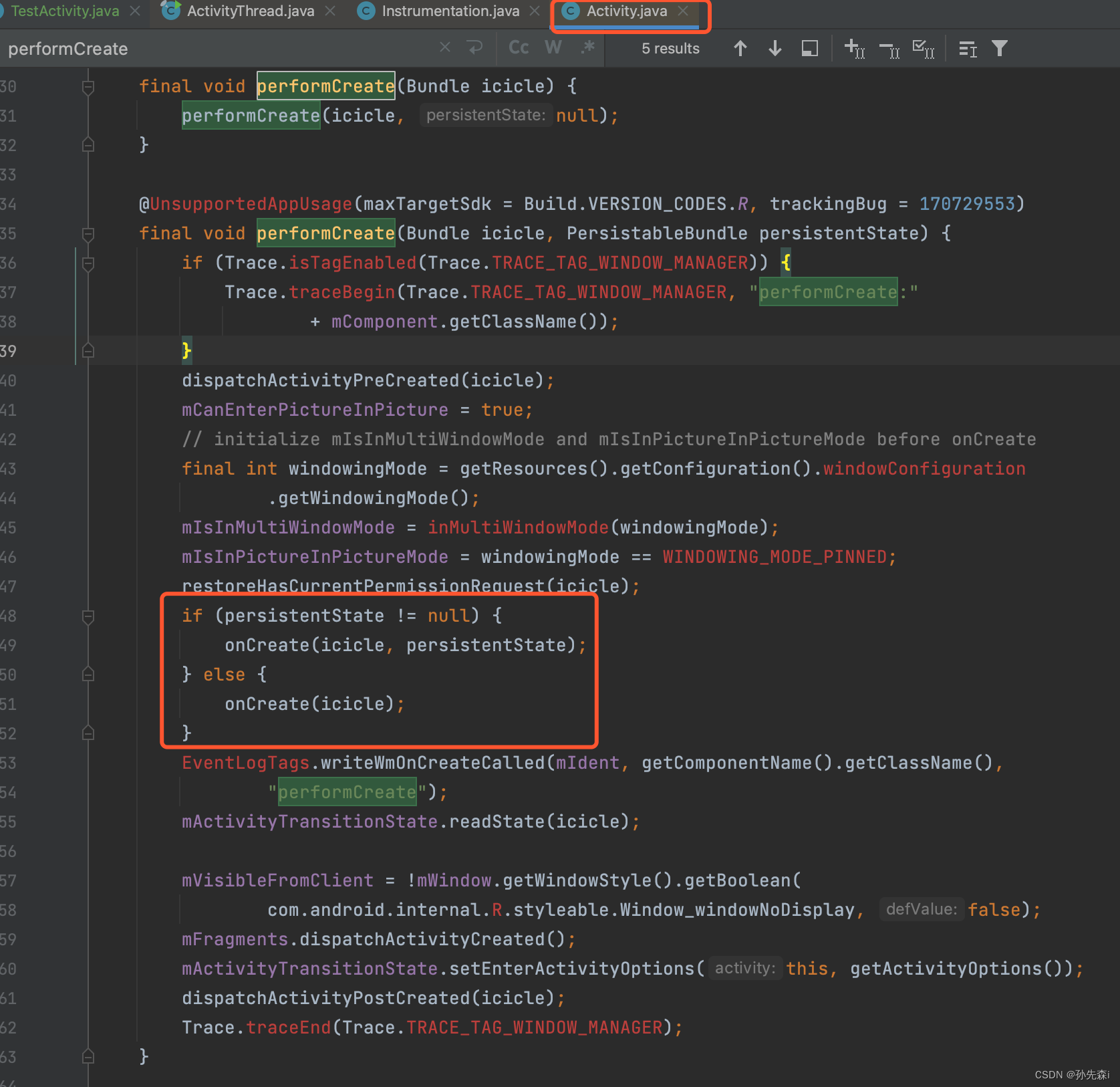This screenshot has height=1087, width=1120.
Task: Toggle Words (W) search option
Action: coord(553,48)
